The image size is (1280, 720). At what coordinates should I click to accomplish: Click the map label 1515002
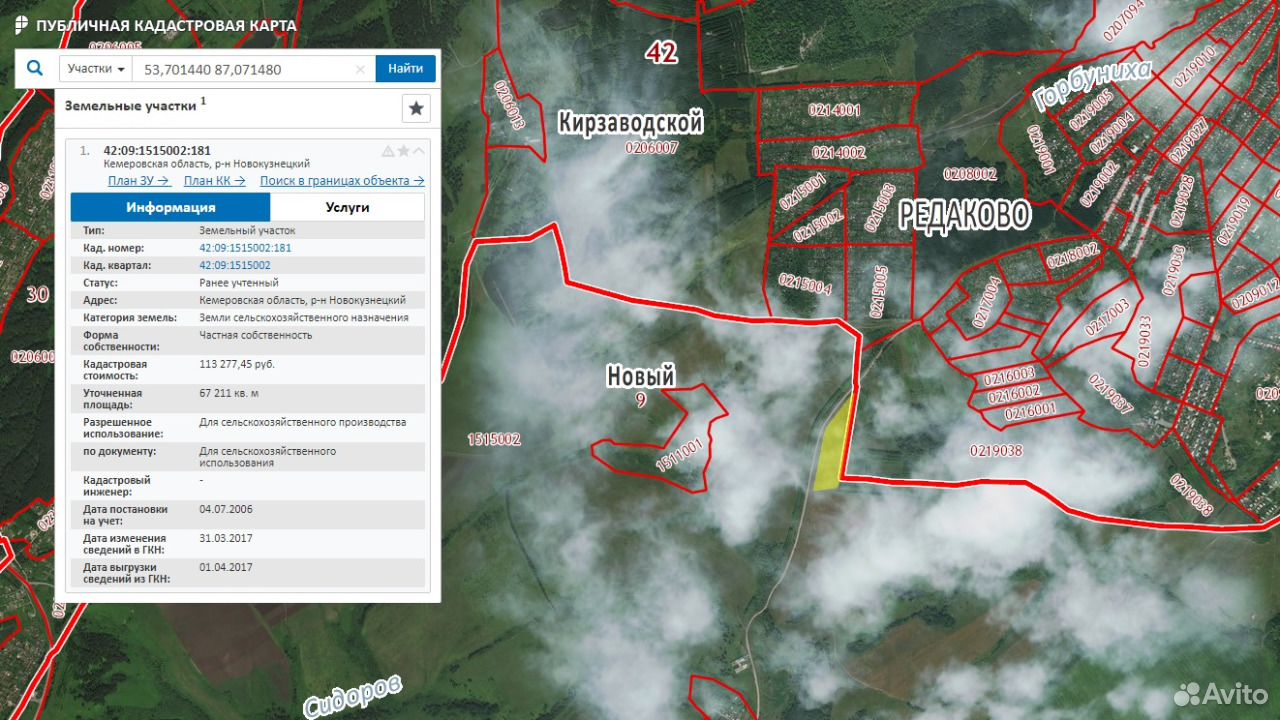pyautogui.click(x=494, y=439)
